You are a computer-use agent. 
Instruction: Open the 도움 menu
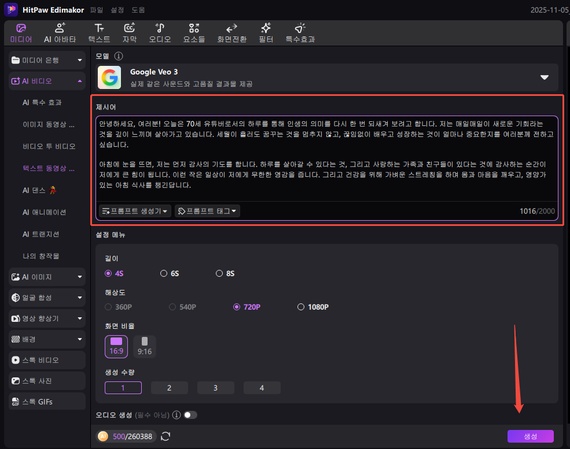tap(138, 10)
